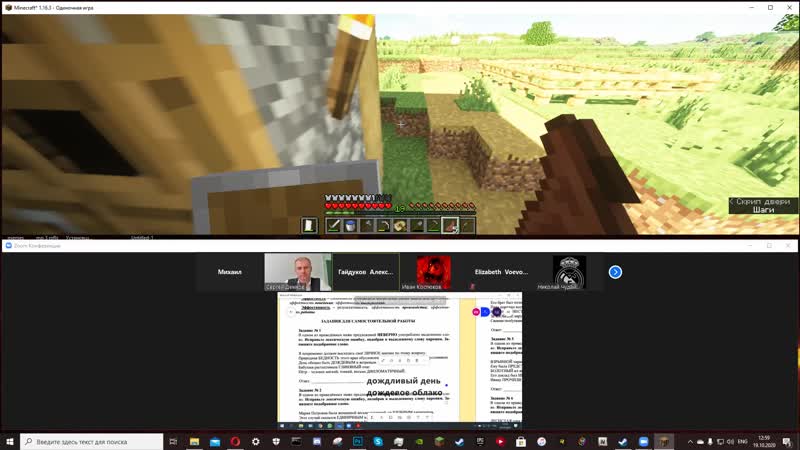Image resolution: width=800 pixels, height=450 pixels.
Task: Select the pickaxe hotbar slot
Action: click(384, 225)
